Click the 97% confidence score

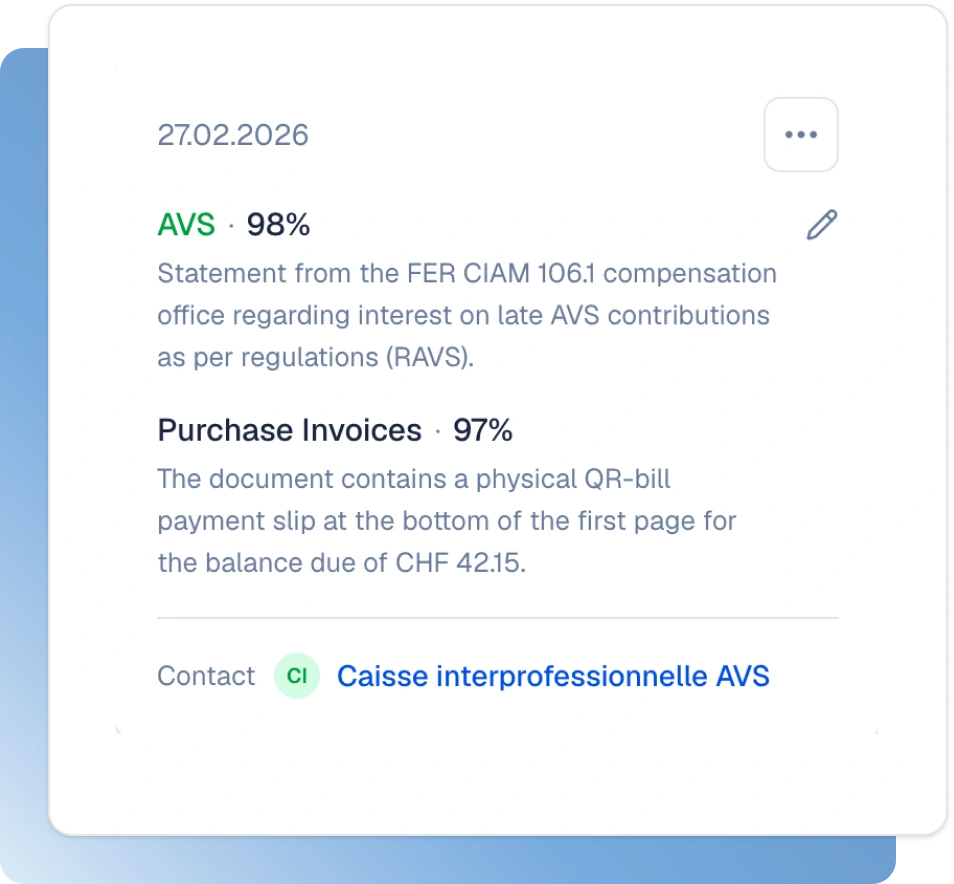483,430
